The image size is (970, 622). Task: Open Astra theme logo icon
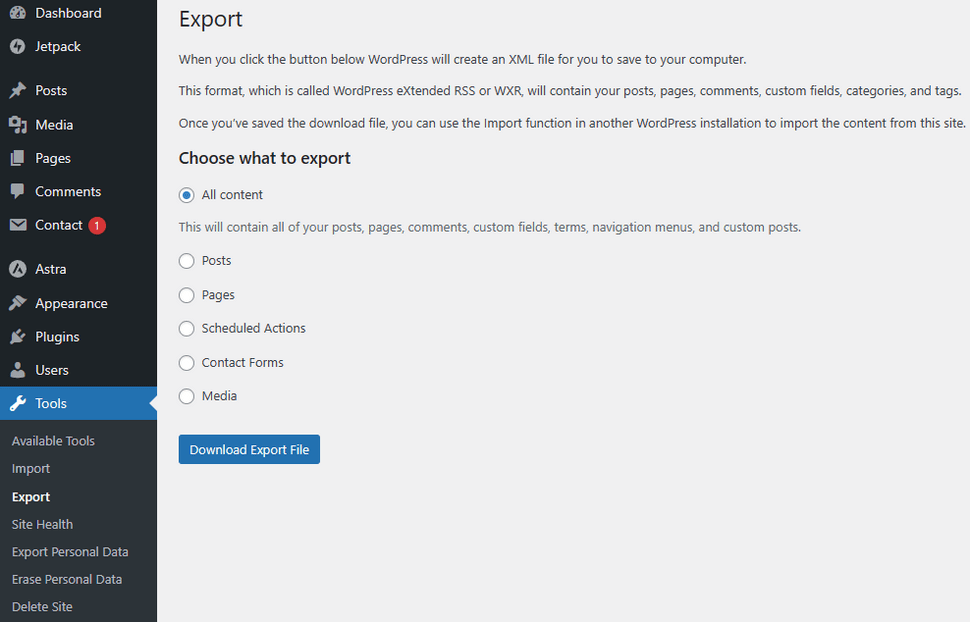[18, 269]
